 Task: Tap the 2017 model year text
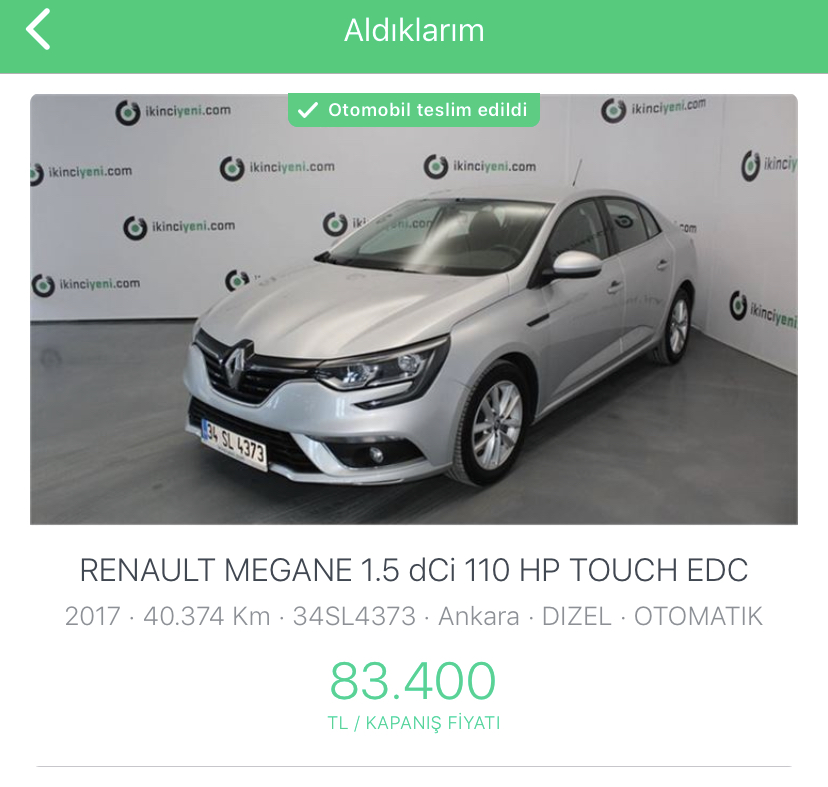[x=92, y=616]
